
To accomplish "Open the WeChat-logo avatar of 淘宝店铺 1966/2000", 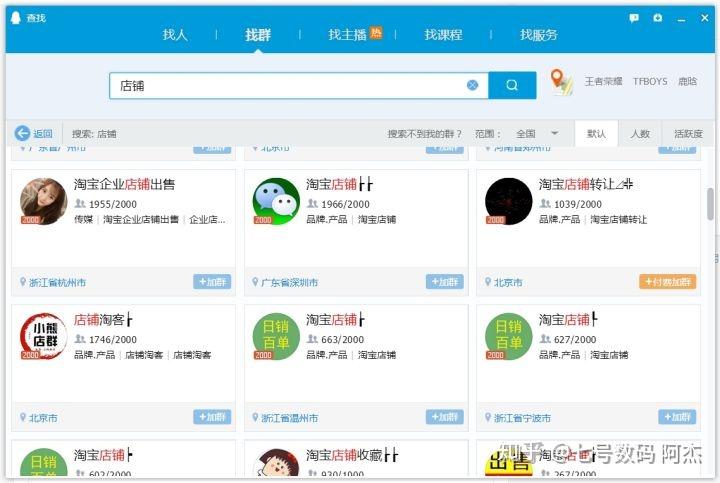I will (x=276, y=201).
